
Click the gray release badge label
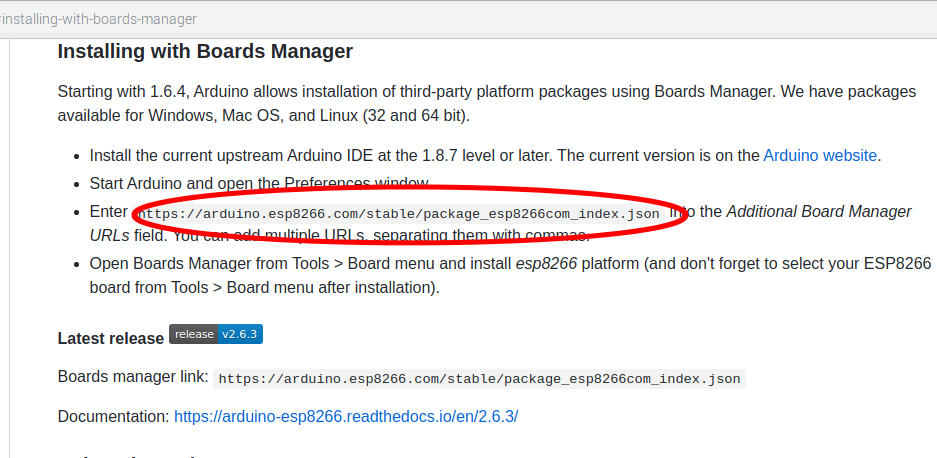pyautogui.click(x=194, y=334)
